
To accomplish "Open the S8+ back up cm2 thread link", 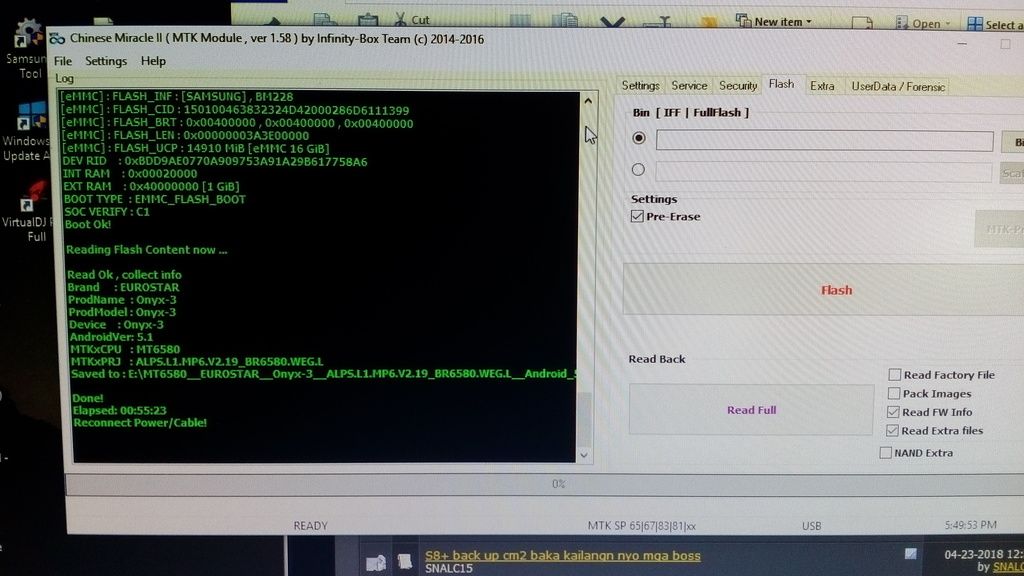I will [562, 555].
